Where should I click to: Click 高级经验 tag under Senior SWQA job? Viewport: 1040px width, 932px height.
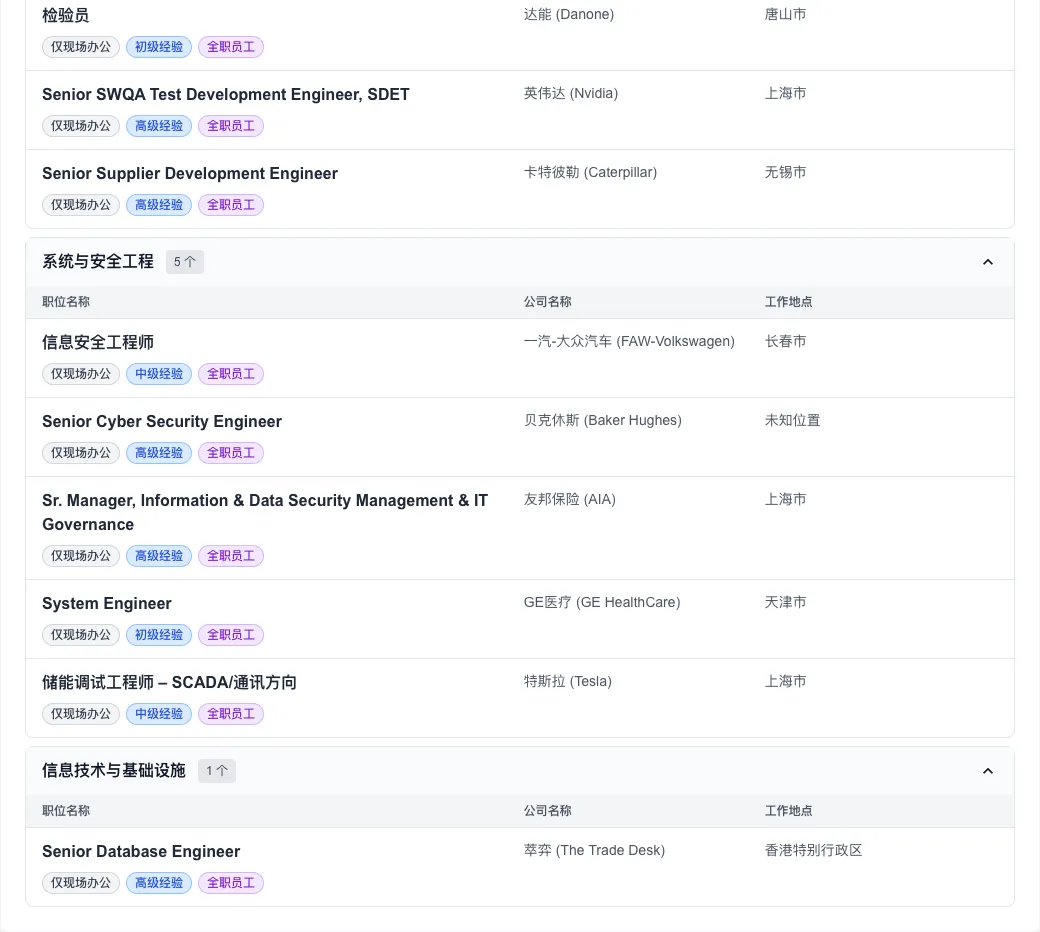[159, 125]
